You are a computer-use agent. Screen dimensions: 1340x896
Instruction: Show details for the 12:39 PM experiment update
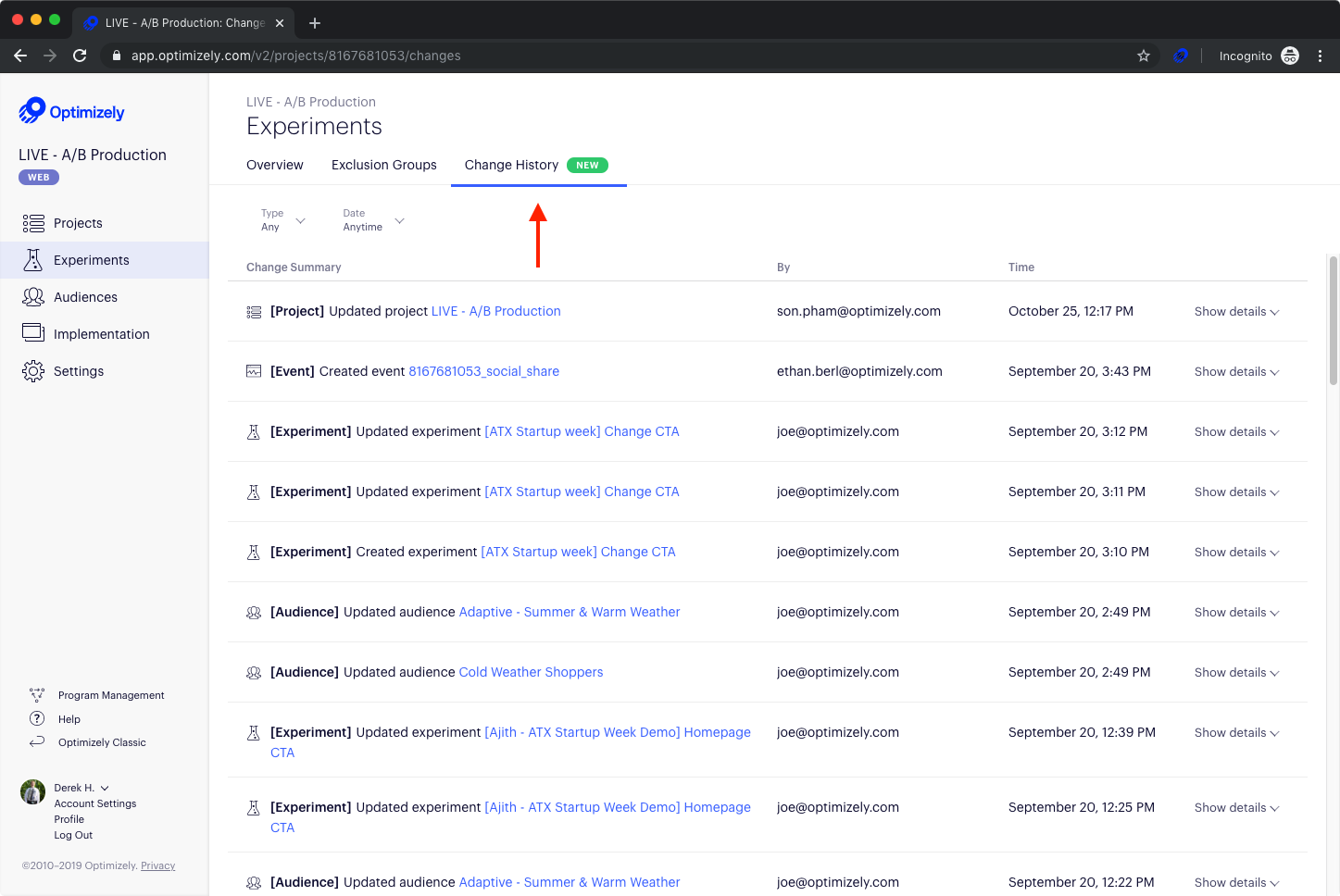(1236, 733)
